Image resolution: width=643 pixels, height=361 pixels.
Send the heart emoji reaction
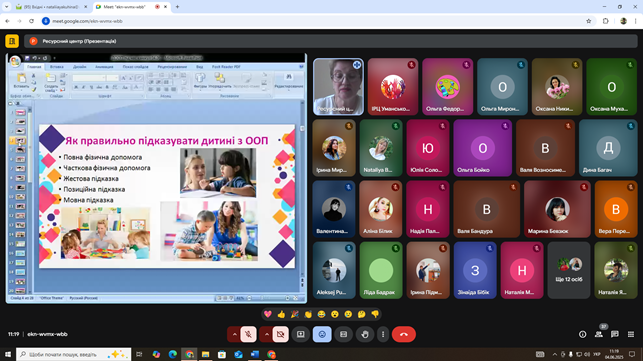click(268, 314)
